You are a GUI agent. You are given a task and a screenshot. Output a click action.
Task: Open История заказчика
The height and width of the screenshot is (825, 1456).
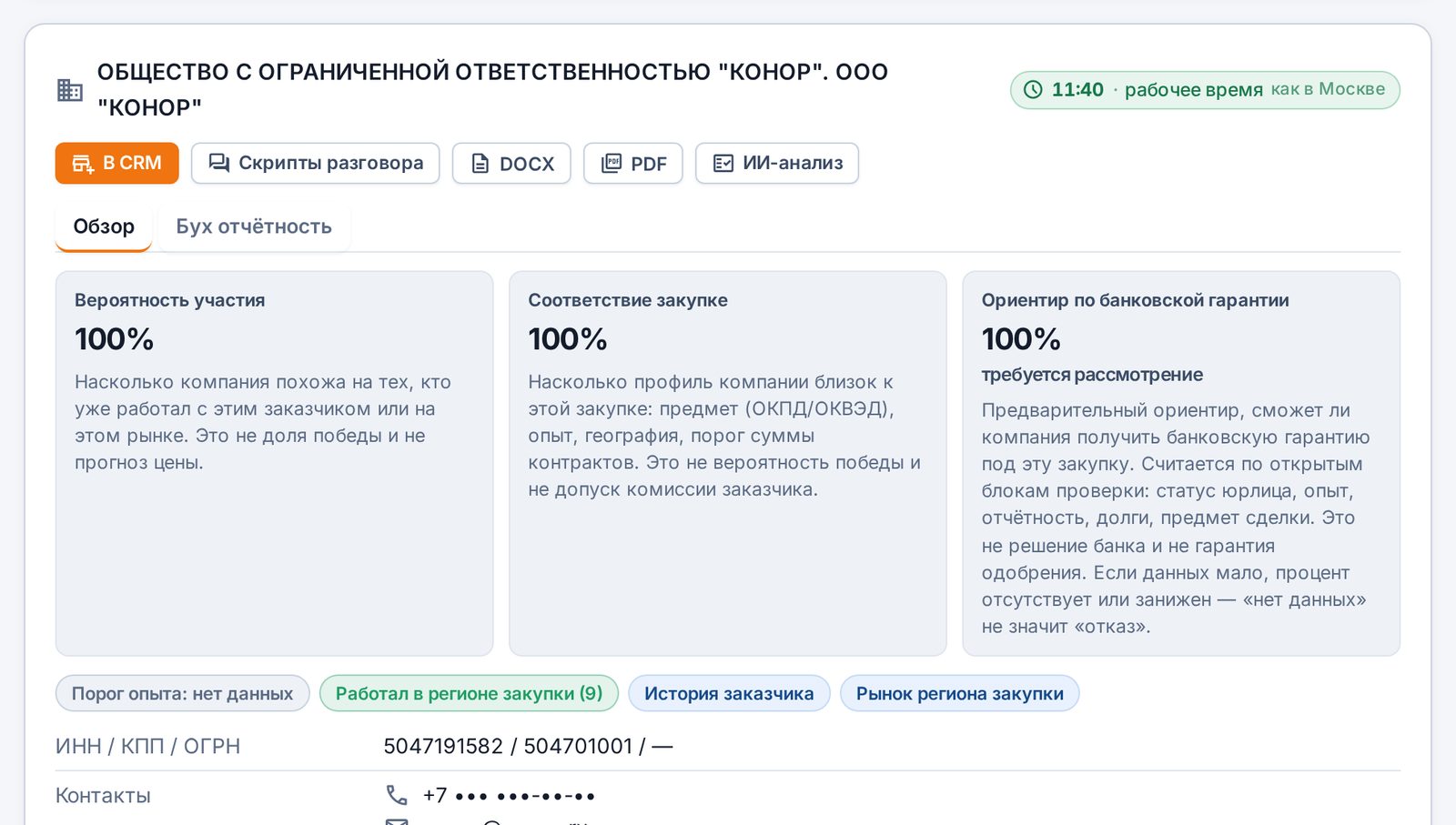(729, 693)
